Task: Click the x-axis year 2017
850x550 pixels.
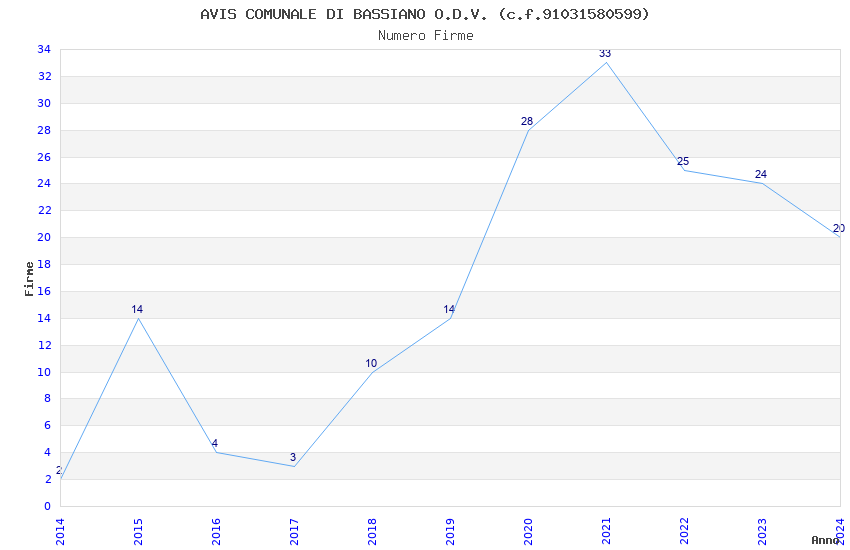Action: pos(294,532)
